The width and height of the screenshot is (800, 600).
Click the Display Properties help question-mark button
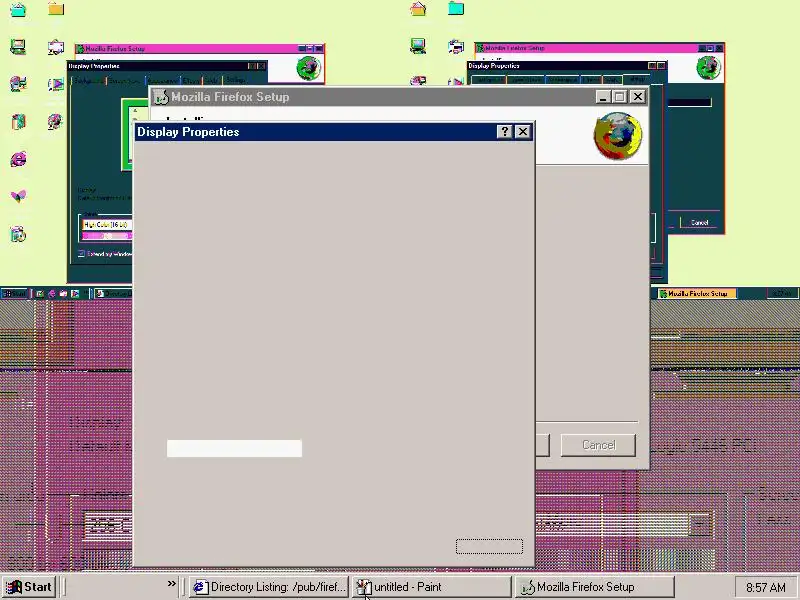505,132
